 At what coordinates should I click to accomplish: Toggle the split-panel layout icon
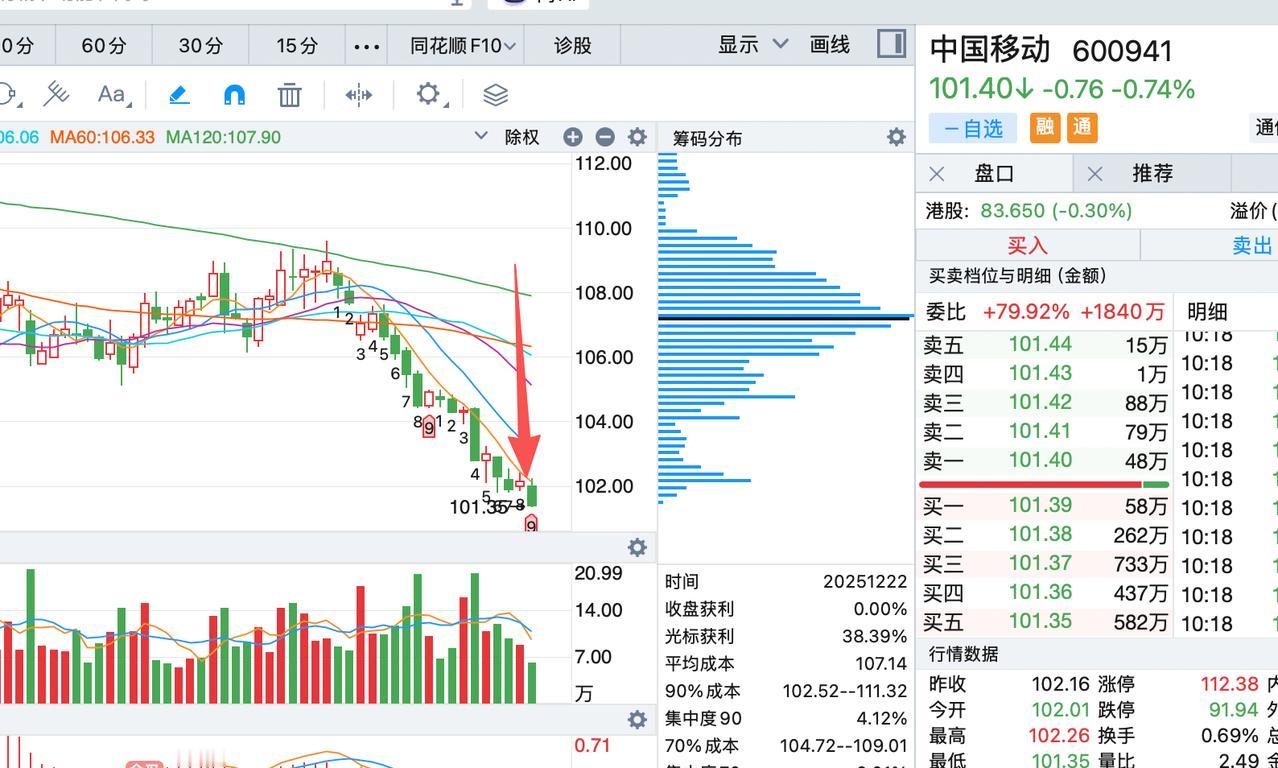(889, 44)
